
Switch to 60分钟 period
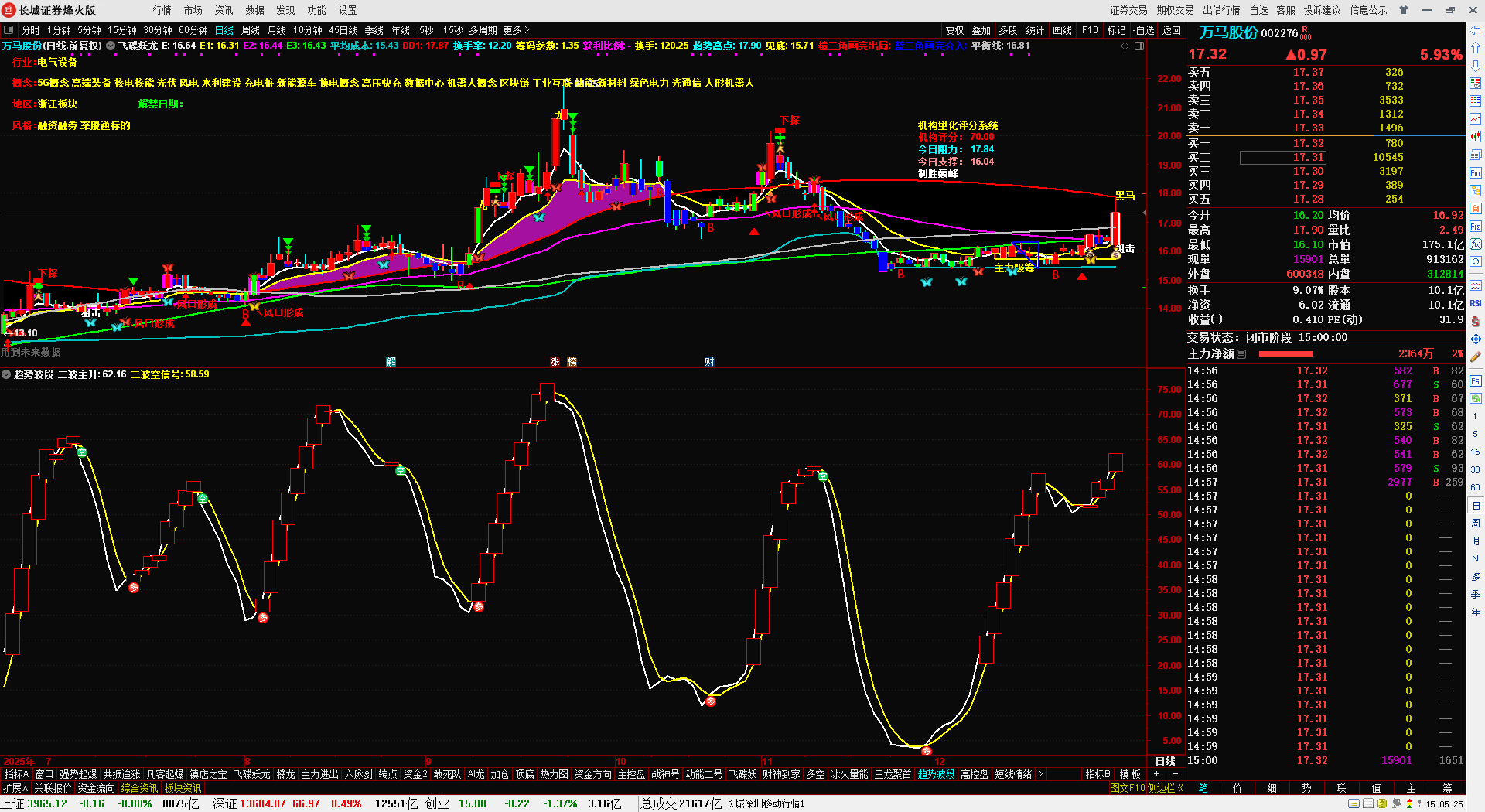tap(193, 30)
